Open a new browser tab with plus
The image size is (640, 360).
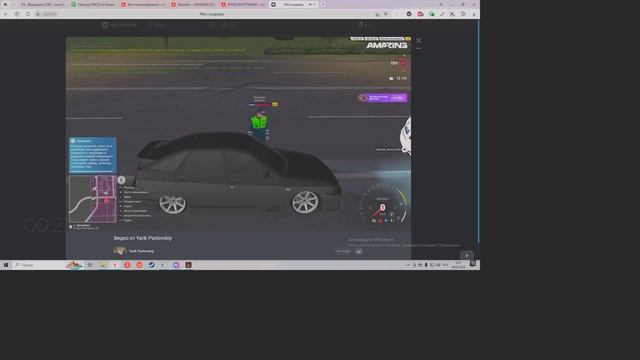coord(323,4)
